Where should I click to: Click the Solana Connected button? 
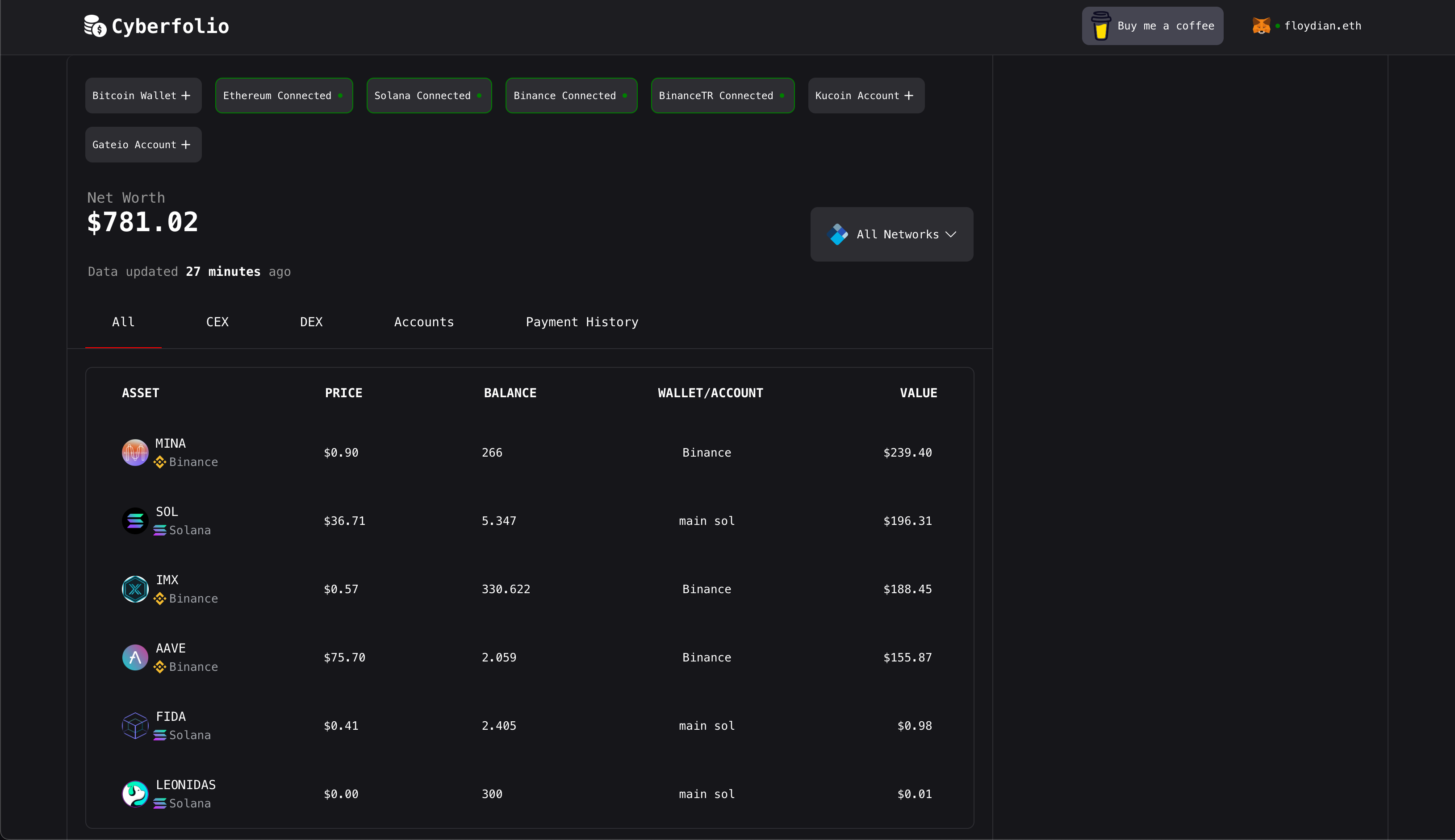pos(430,96)
